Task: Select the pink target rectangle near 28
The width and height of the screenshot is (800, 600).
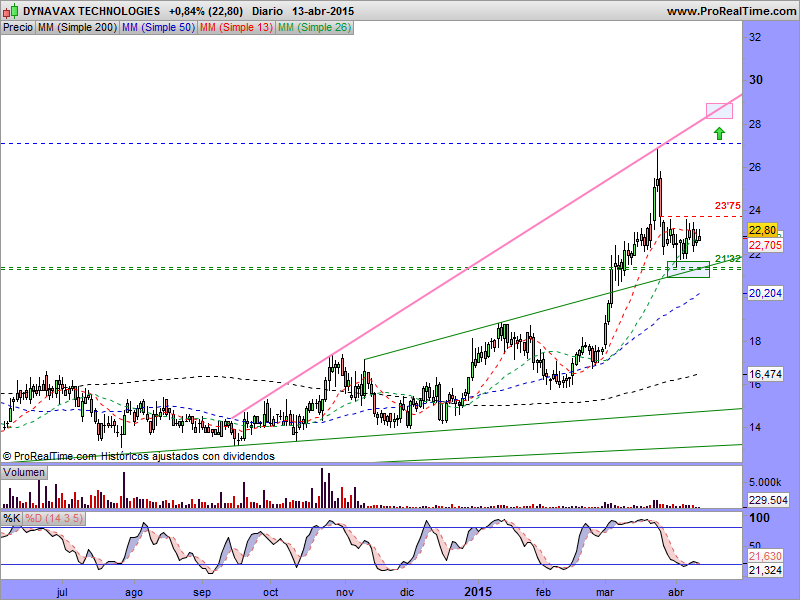Action: [719, 111]
